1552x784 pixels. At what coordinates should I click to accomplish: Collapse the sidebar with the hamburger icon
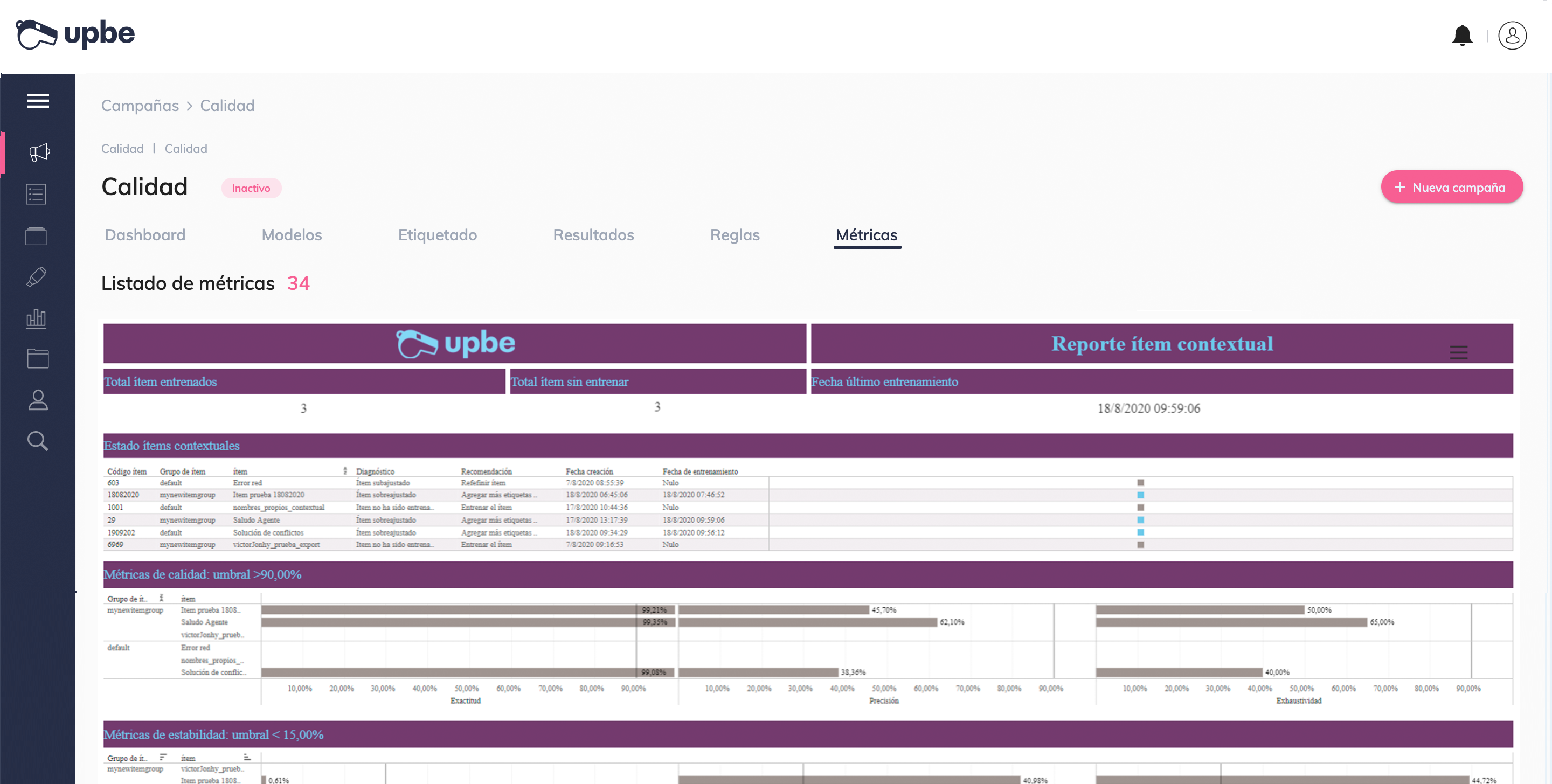(37, 101)
